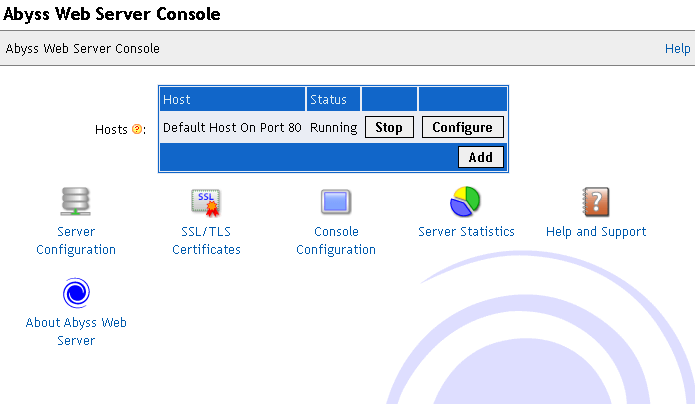
Task: Click the Host column header
Action: point(232,99)
